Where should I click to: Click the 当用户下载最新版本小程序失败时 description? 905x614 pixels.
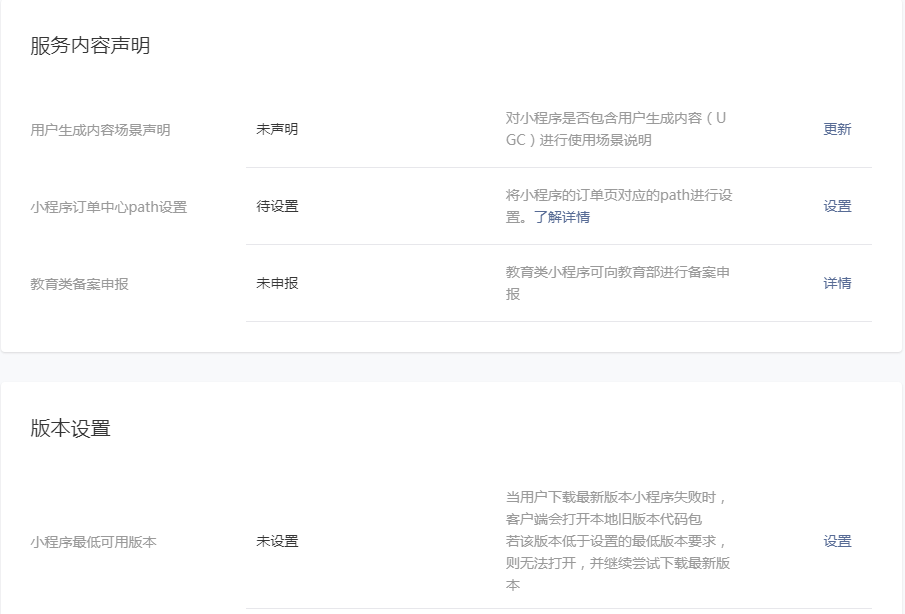(x=618, y=541)
